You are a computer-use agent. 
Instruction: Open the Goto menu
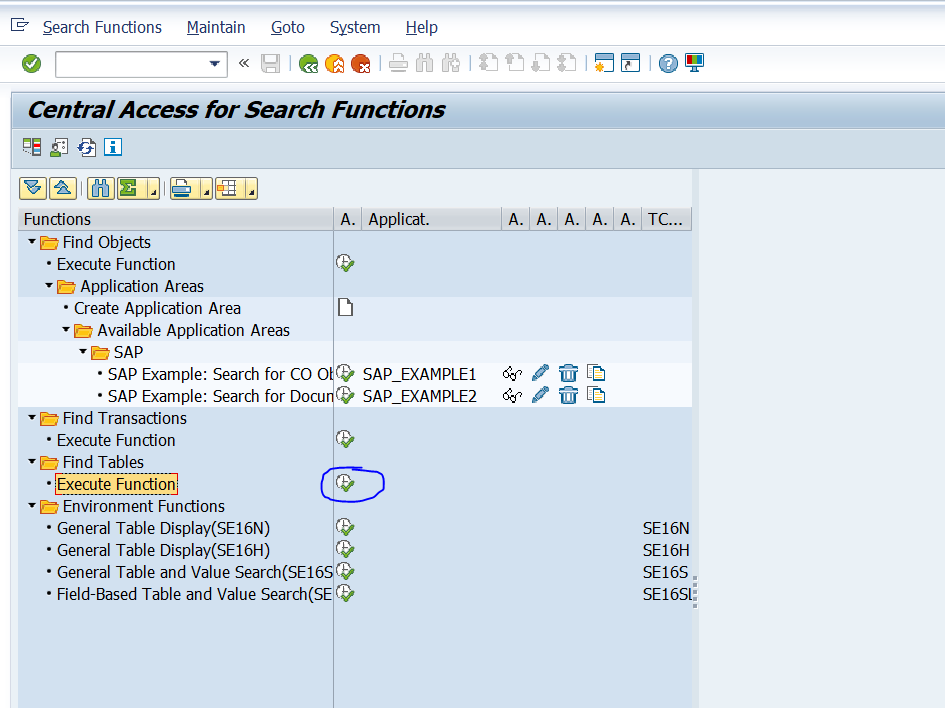pos(287,27)
